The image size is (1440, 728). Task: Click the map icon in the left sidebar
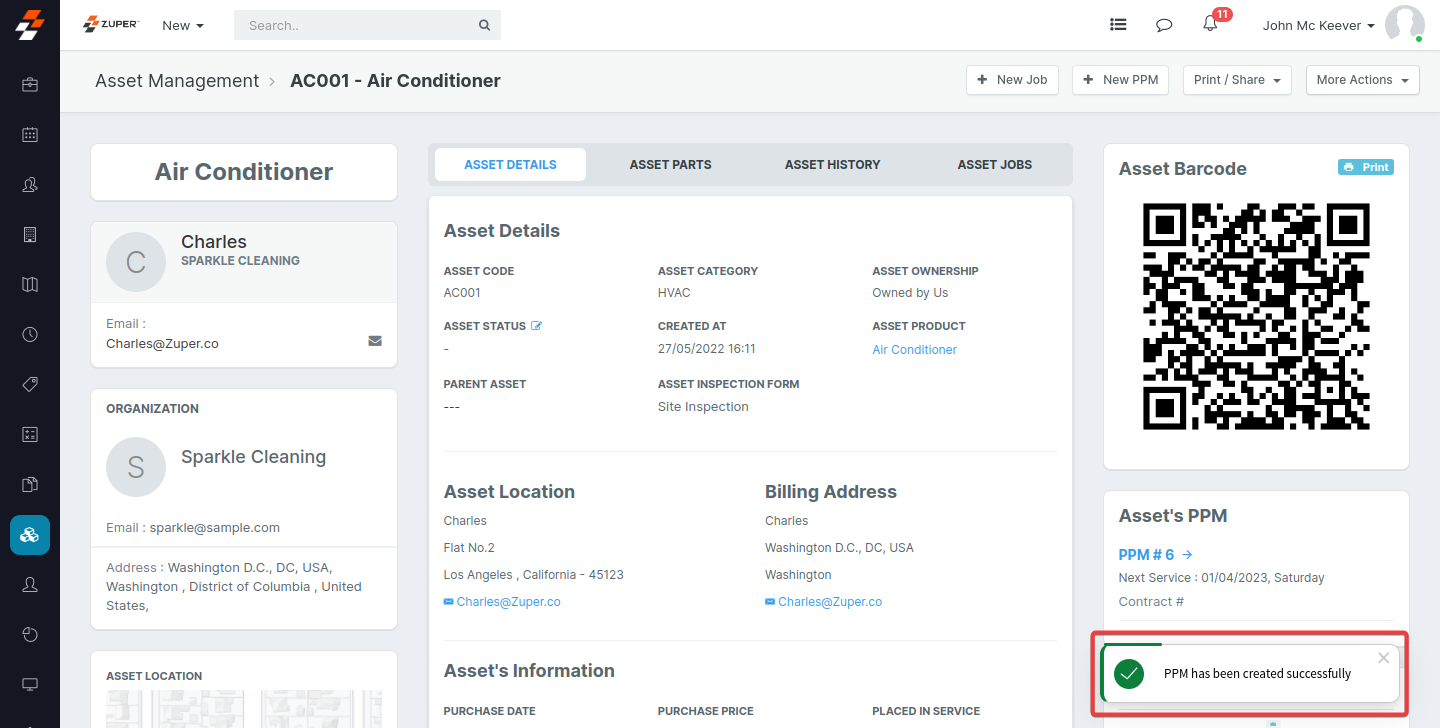pos(30,285)
